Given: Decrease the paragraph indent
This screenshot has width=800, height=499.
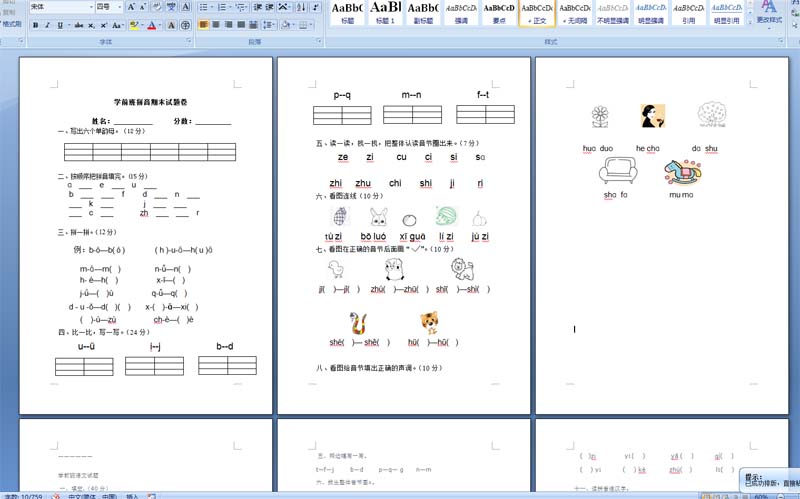Looking at the screenshot, I should [x=258, y=7].
